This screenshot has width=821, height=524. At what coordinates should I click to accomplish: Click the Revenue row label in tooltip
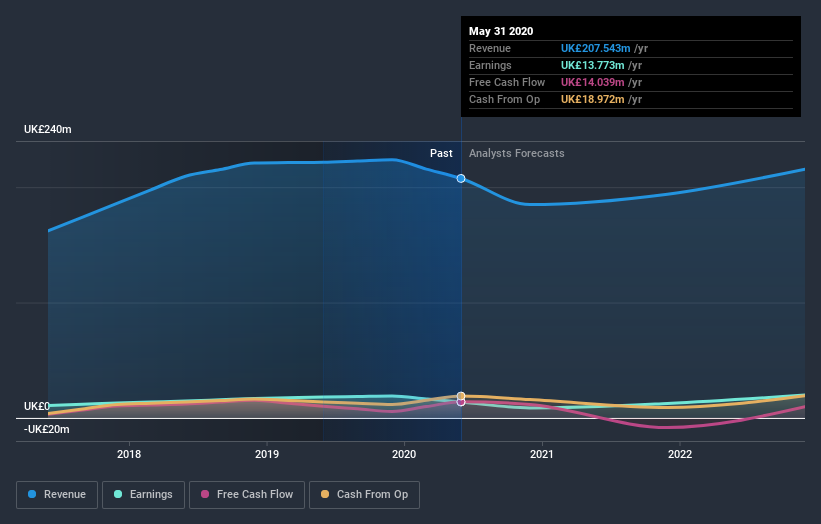[490, 48]
